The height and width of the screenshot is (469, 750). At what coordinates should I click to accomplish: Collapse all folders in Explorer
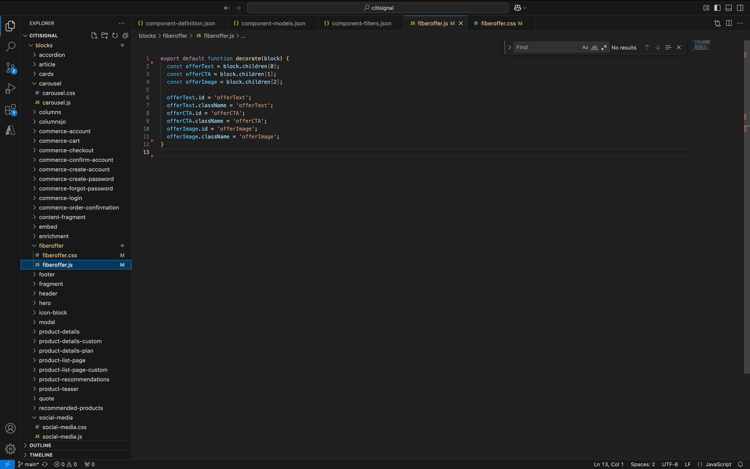(125, 35)
